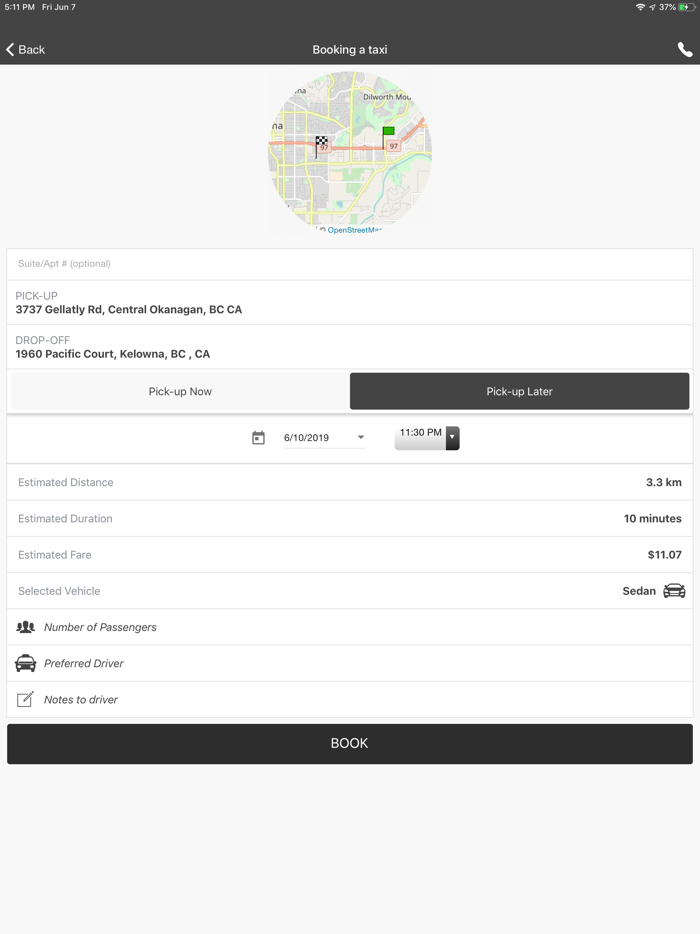This screenshot has height=934, width=700.
Task: Tap the green flag map marker
Action: tap(388, 132)
